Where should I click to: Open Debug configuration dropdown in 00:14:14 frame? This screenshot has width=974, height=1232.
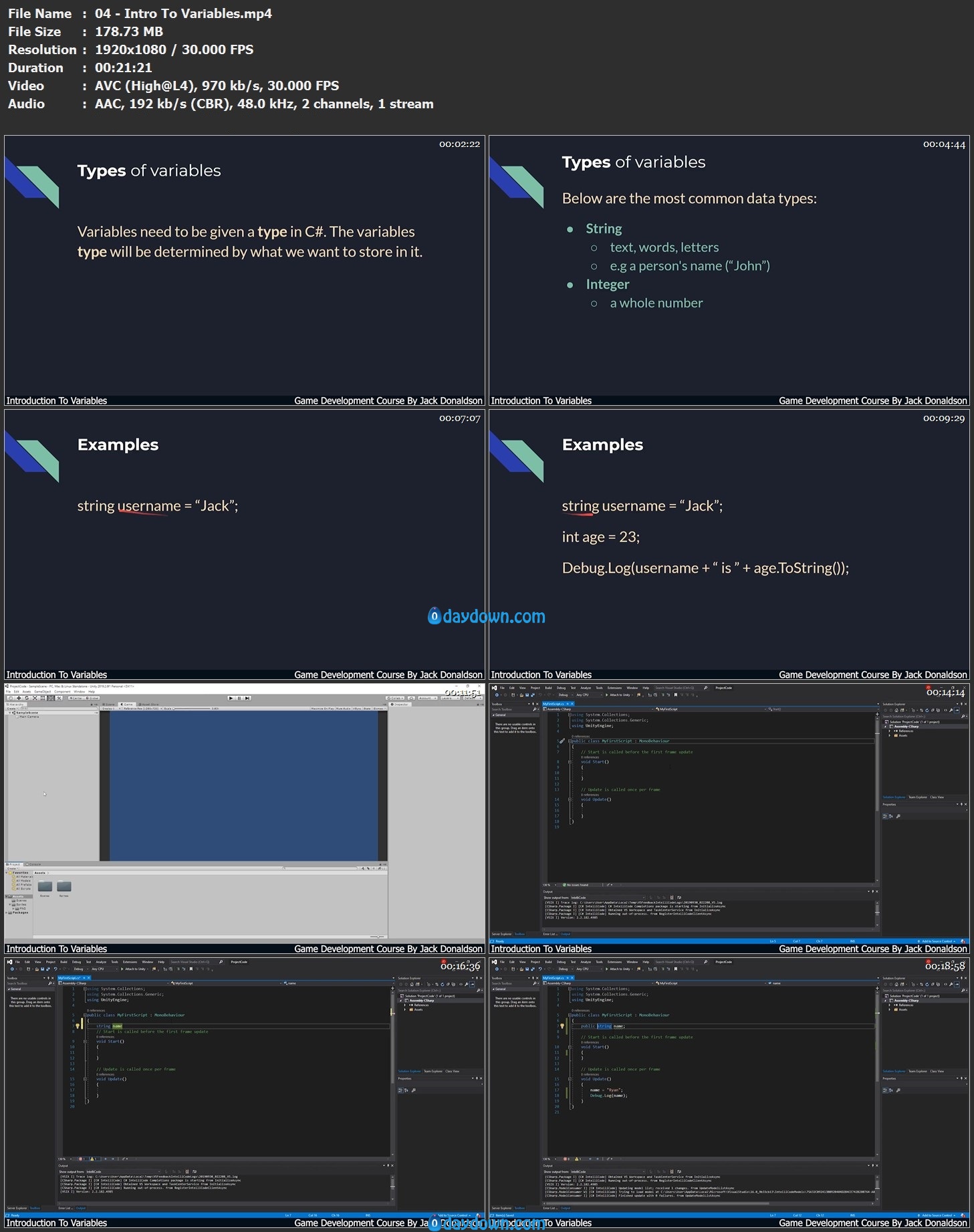(x=566, y=695)
